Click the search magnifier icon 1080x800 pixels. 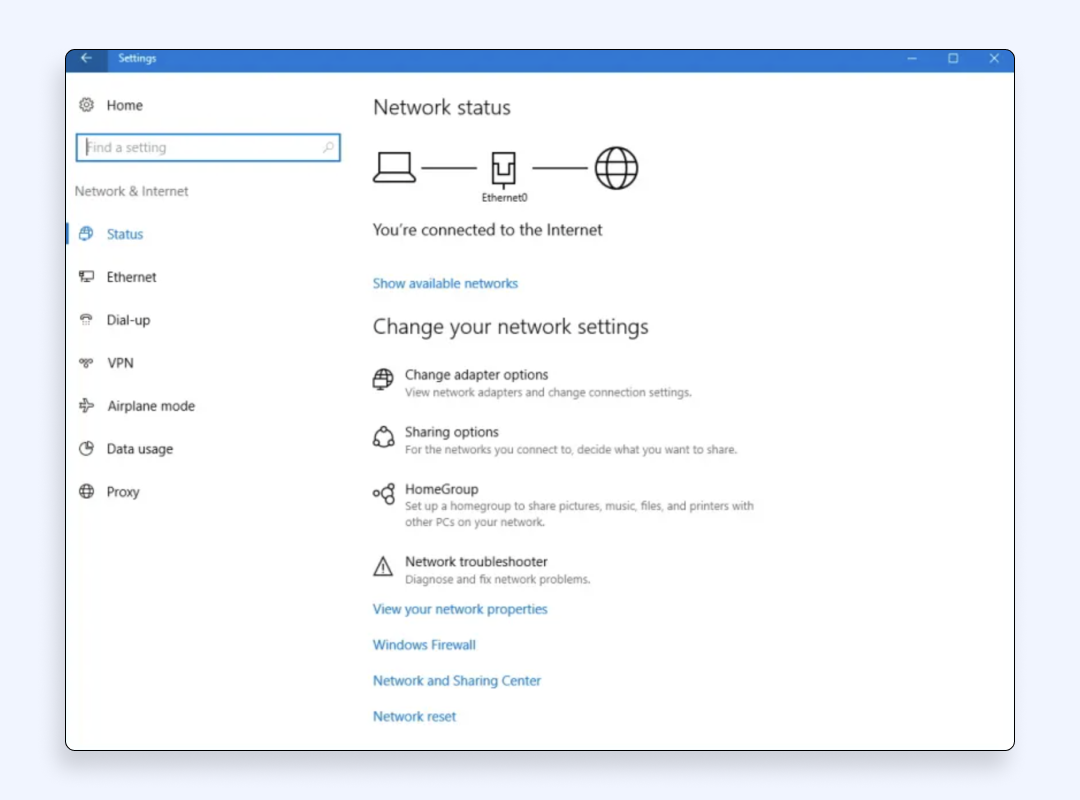tap(328, 148)
